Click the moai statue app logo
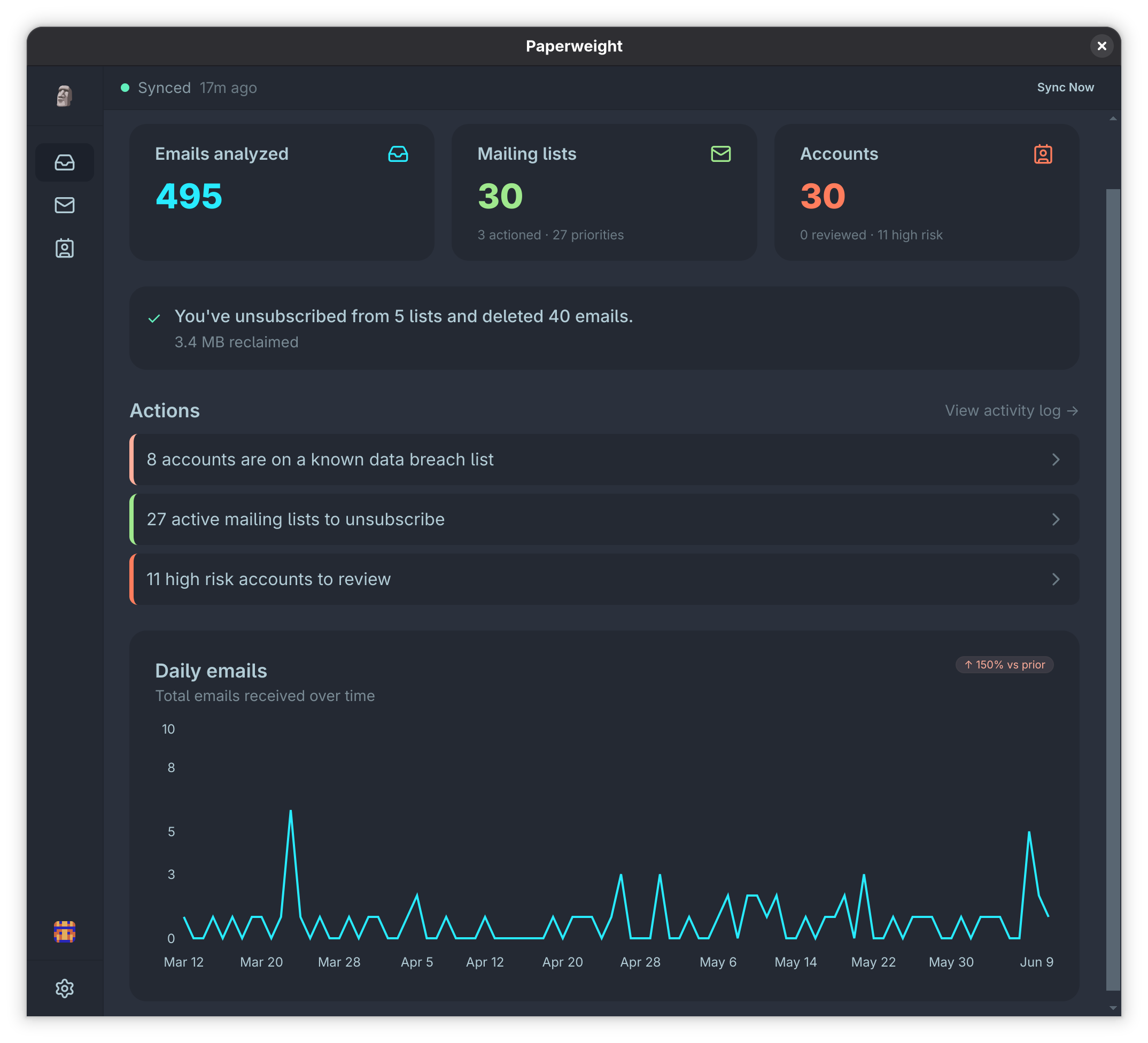The width and height of the screenshot is (1148, 1043). pyautogui.click(x=64, y=95)
